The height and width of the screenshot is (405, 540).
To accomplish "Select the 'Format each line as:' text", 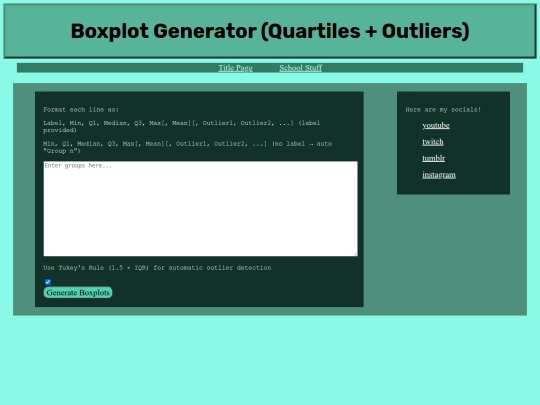I will click(x=81, y=110).
